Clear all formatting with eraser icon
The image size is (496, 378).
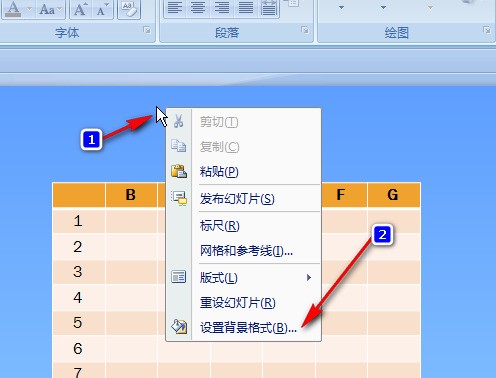pos(129,9)
